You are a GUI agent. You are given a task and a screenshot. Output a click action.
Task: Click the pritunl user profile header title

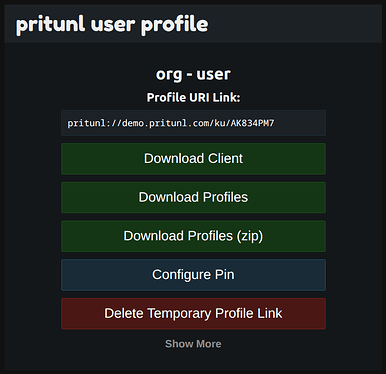[x=112, y=25]
